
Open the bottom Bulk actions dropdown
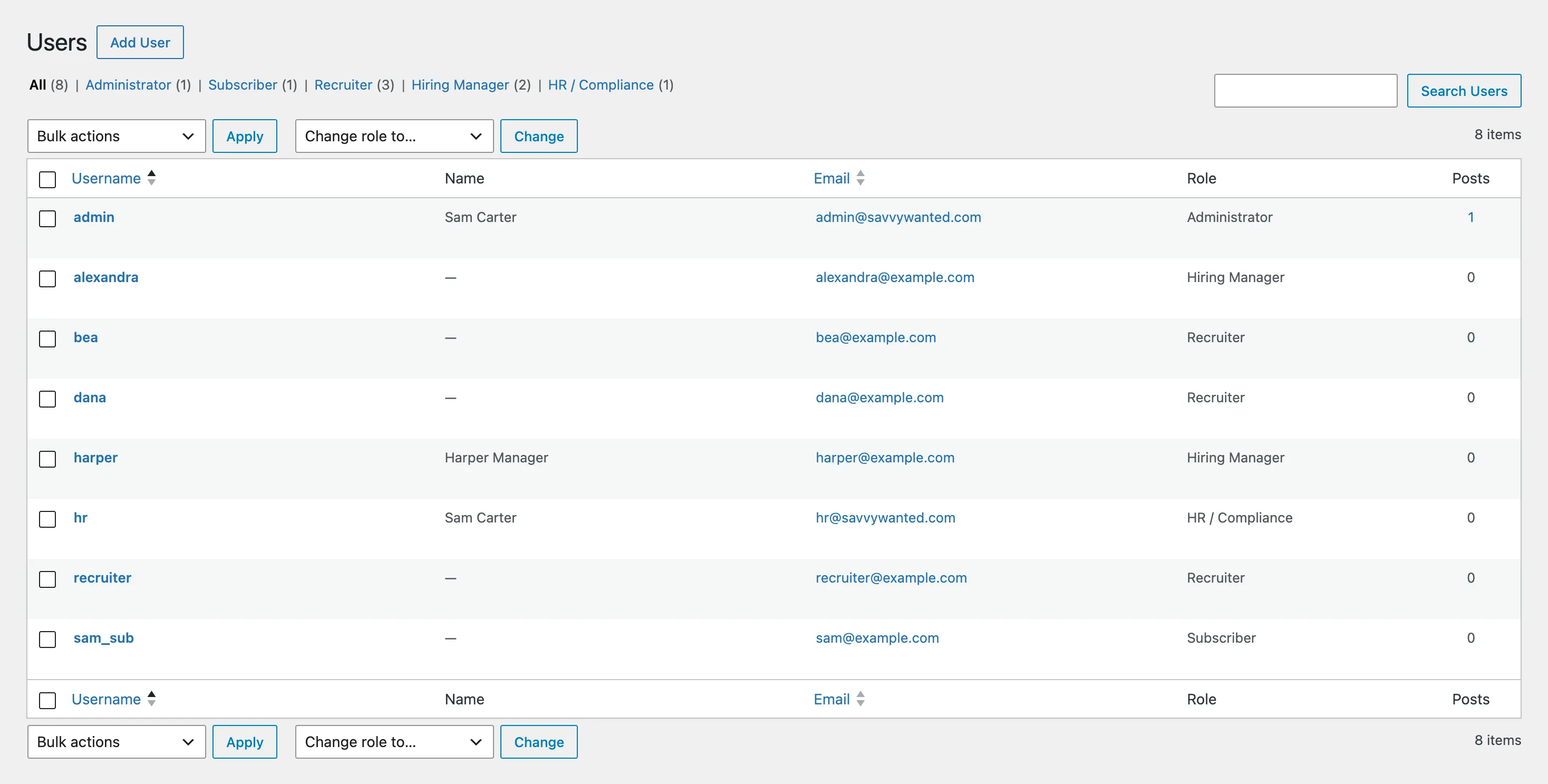point(117,742)
